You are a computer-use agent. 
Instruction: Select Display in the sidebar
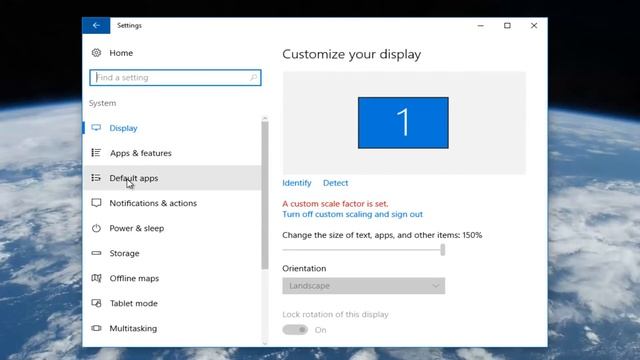point(171,128)
